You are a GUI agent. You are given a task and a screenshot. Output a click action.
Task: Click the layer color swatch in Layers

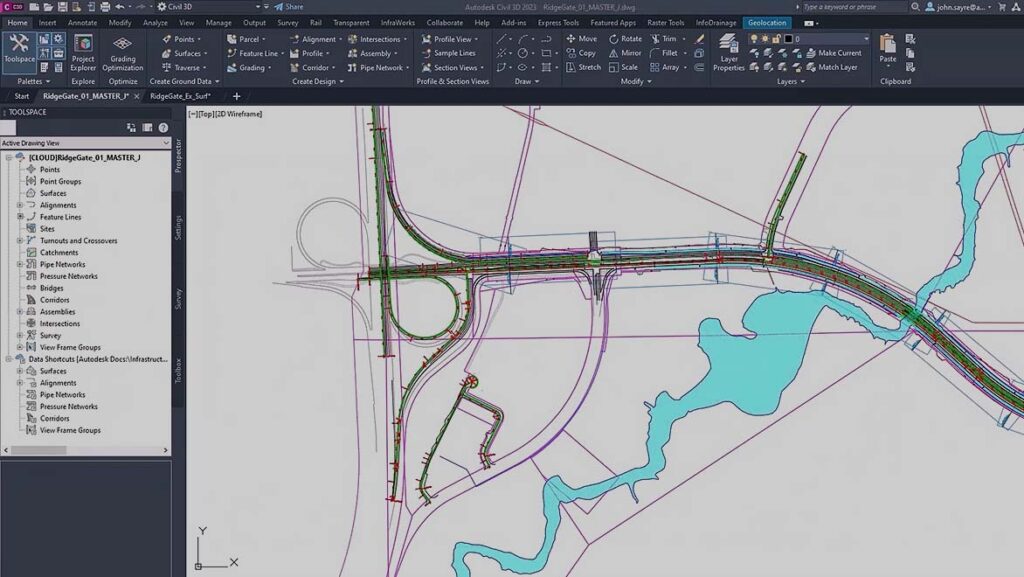(x=789, y=39)
